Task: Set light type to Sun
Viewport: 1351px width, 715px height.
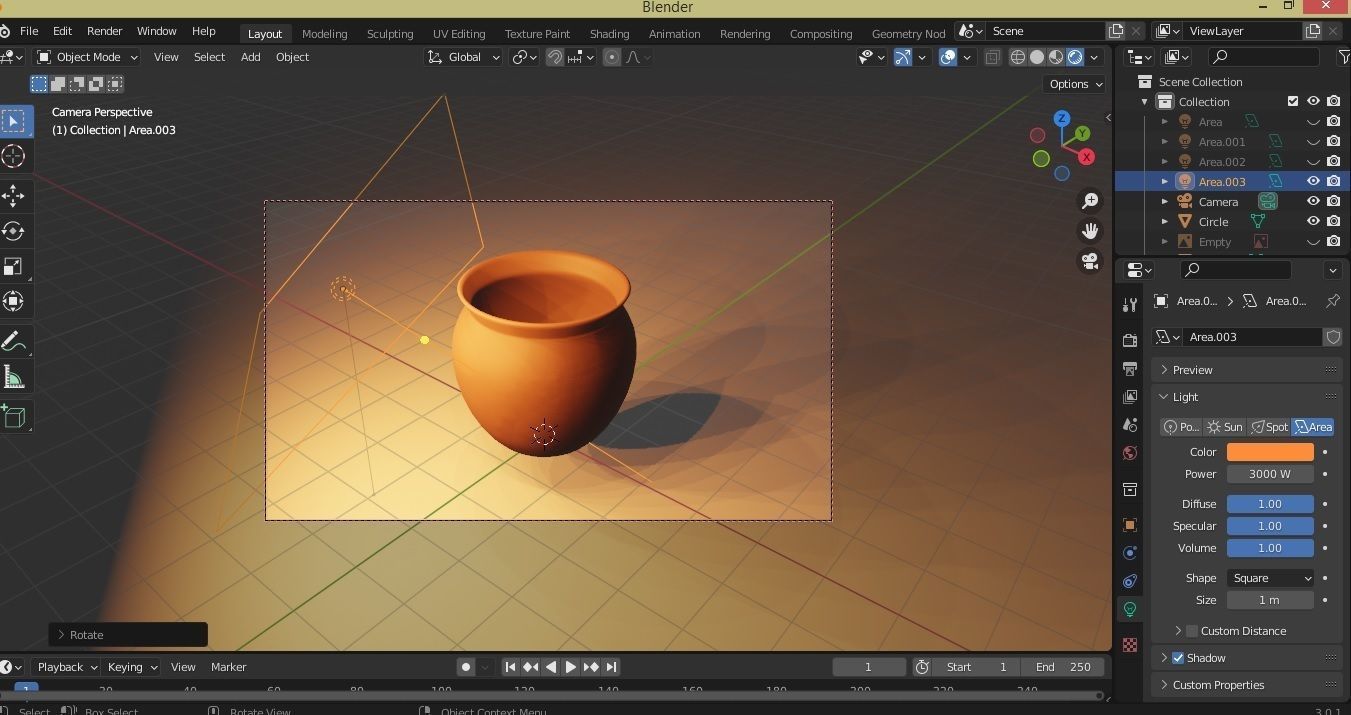Action: pyautogui.click(x=1225, y=427)
